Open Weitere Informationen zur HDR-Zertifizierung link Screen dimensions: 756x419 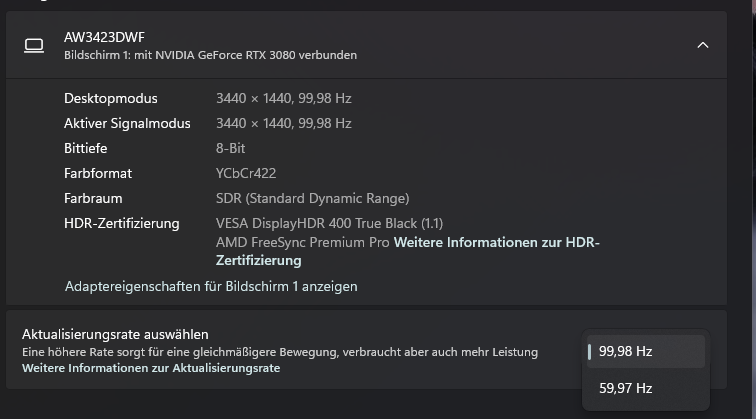pos(407,251)
